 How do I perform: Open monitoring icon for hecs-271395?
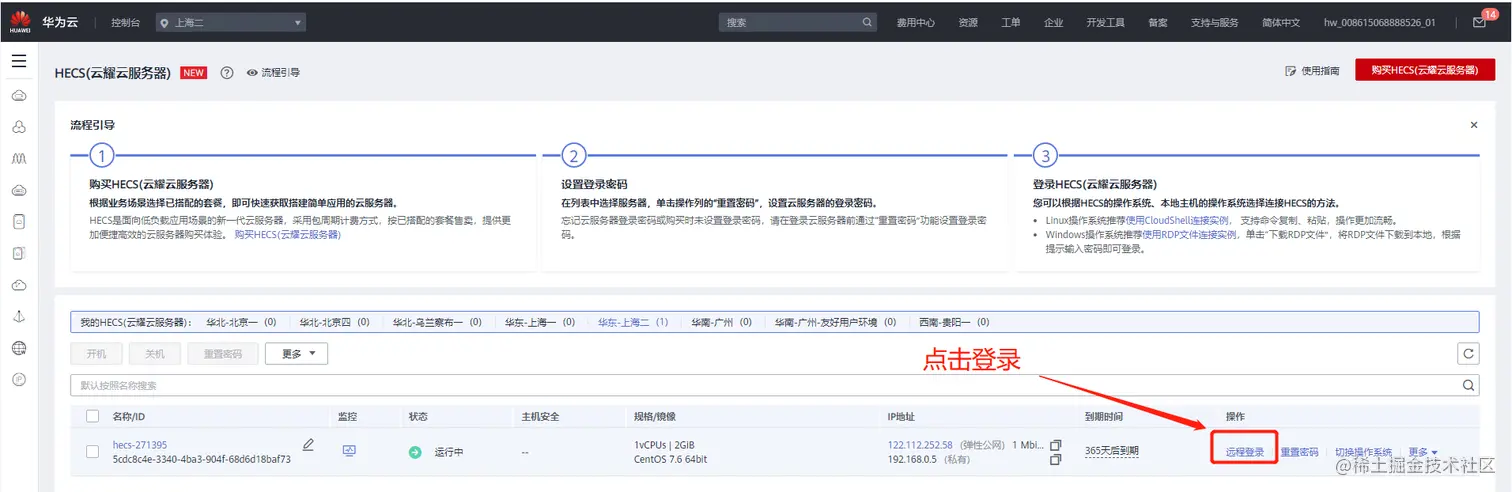click(349, 451)
